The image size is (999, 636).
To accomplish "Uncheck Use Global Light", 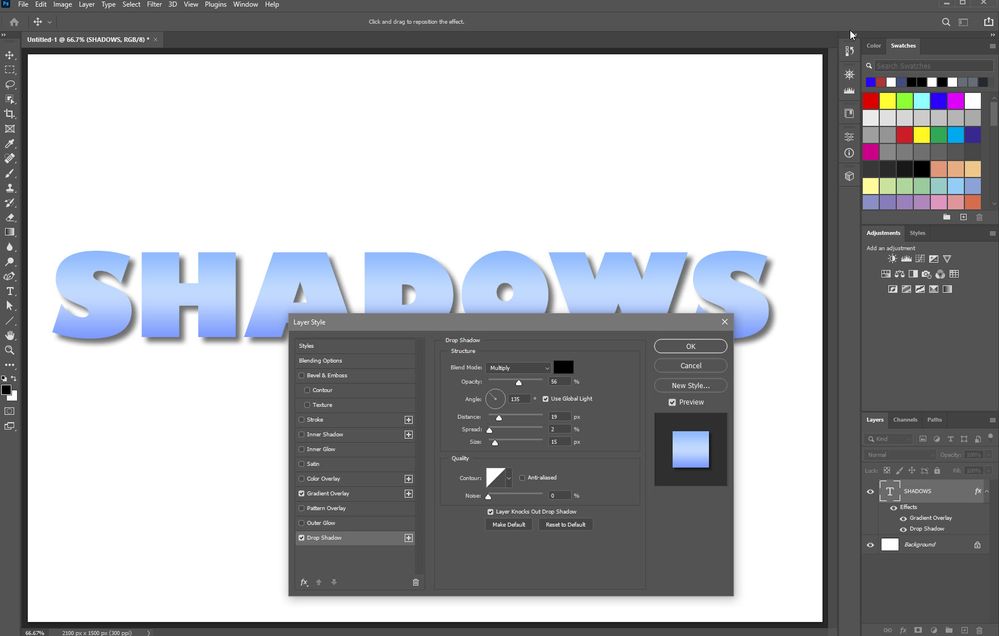I will pos(545,398).
